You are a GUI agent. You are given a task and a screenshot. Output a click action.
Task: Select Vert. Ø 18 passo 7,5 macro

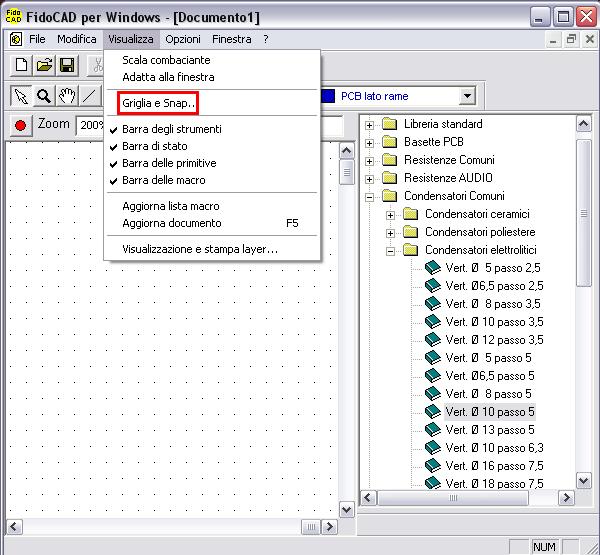494,483
